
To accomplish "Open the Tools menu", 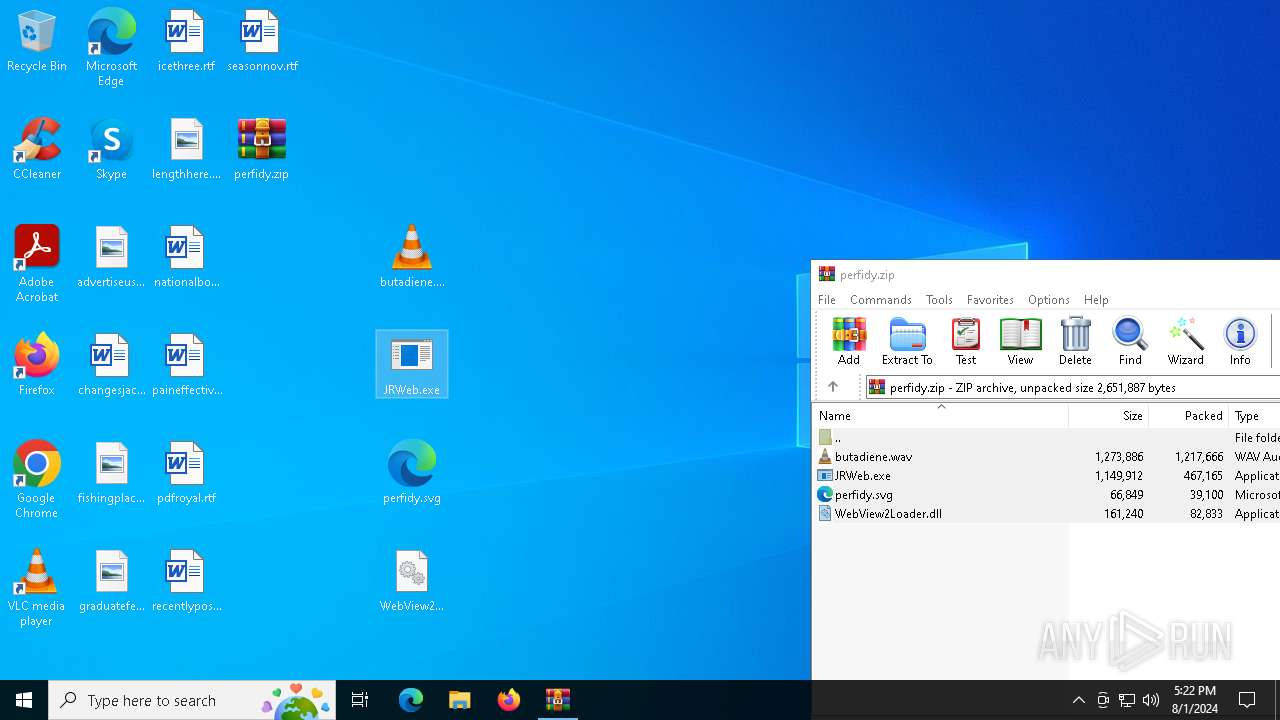I will click(939, 300).
